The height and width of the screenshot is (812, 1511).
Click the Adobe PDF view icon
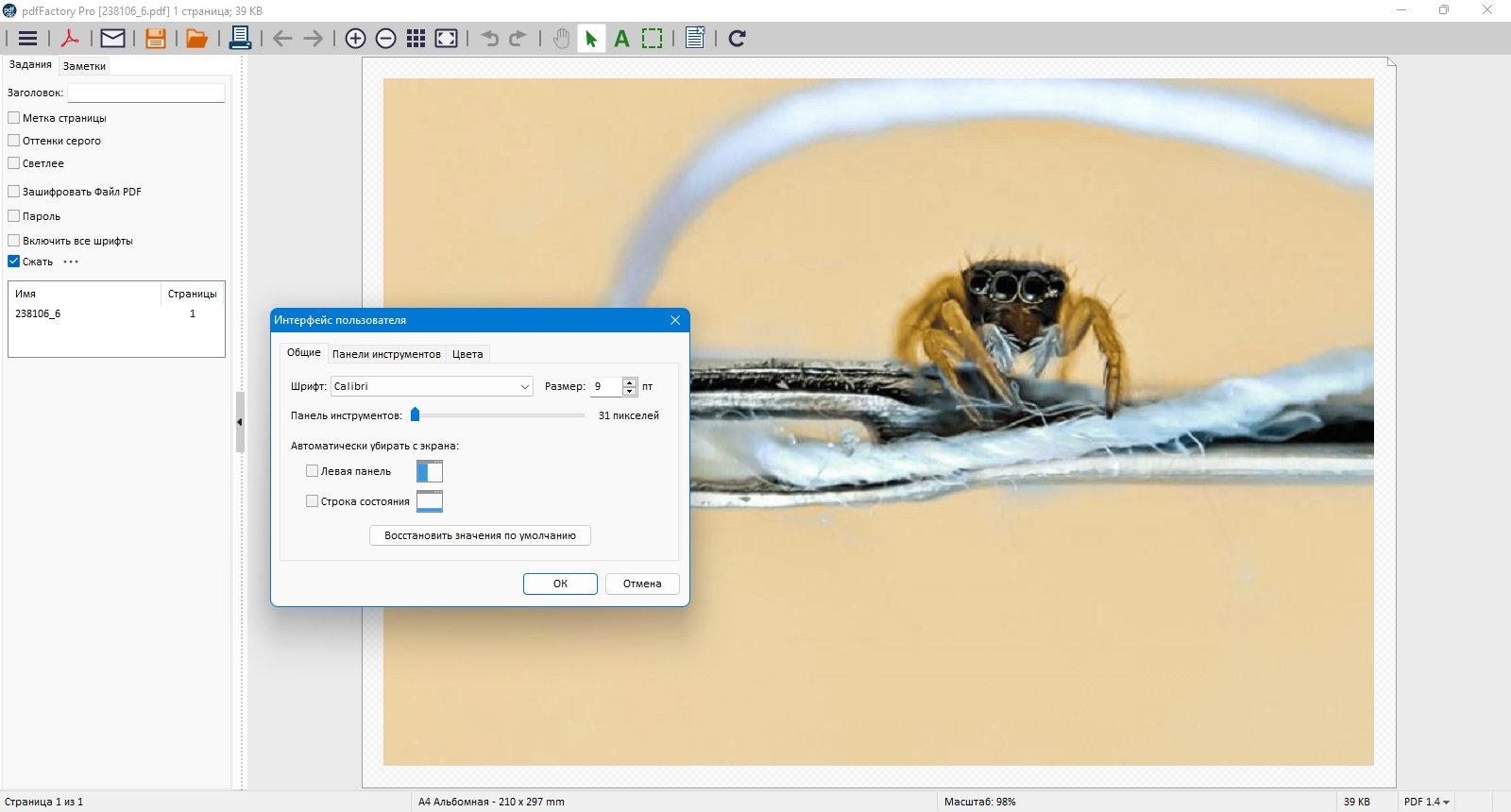[70, 39]
